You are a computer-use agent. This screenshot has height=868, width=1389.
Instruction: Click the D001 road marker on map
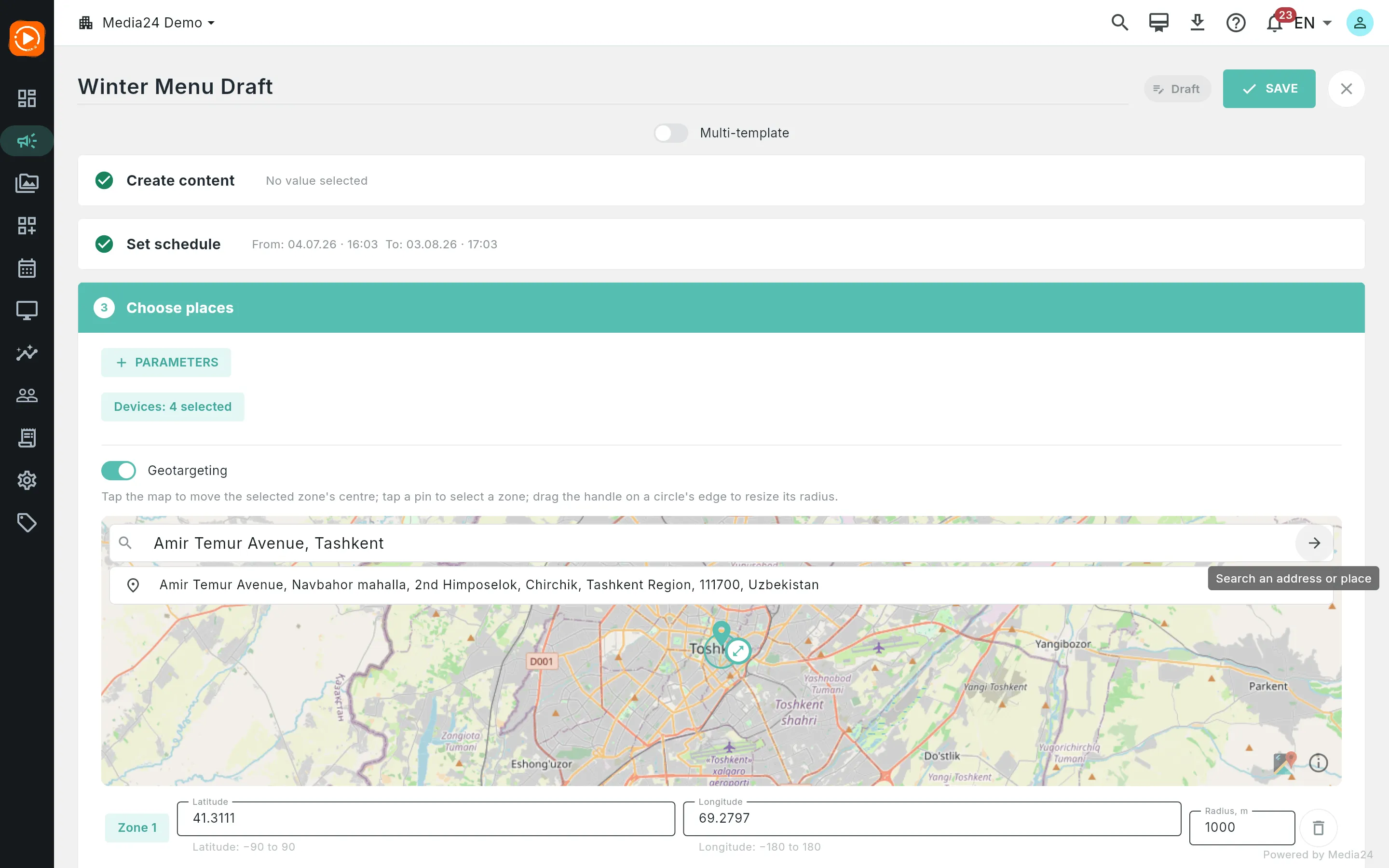tap(541, 661)
